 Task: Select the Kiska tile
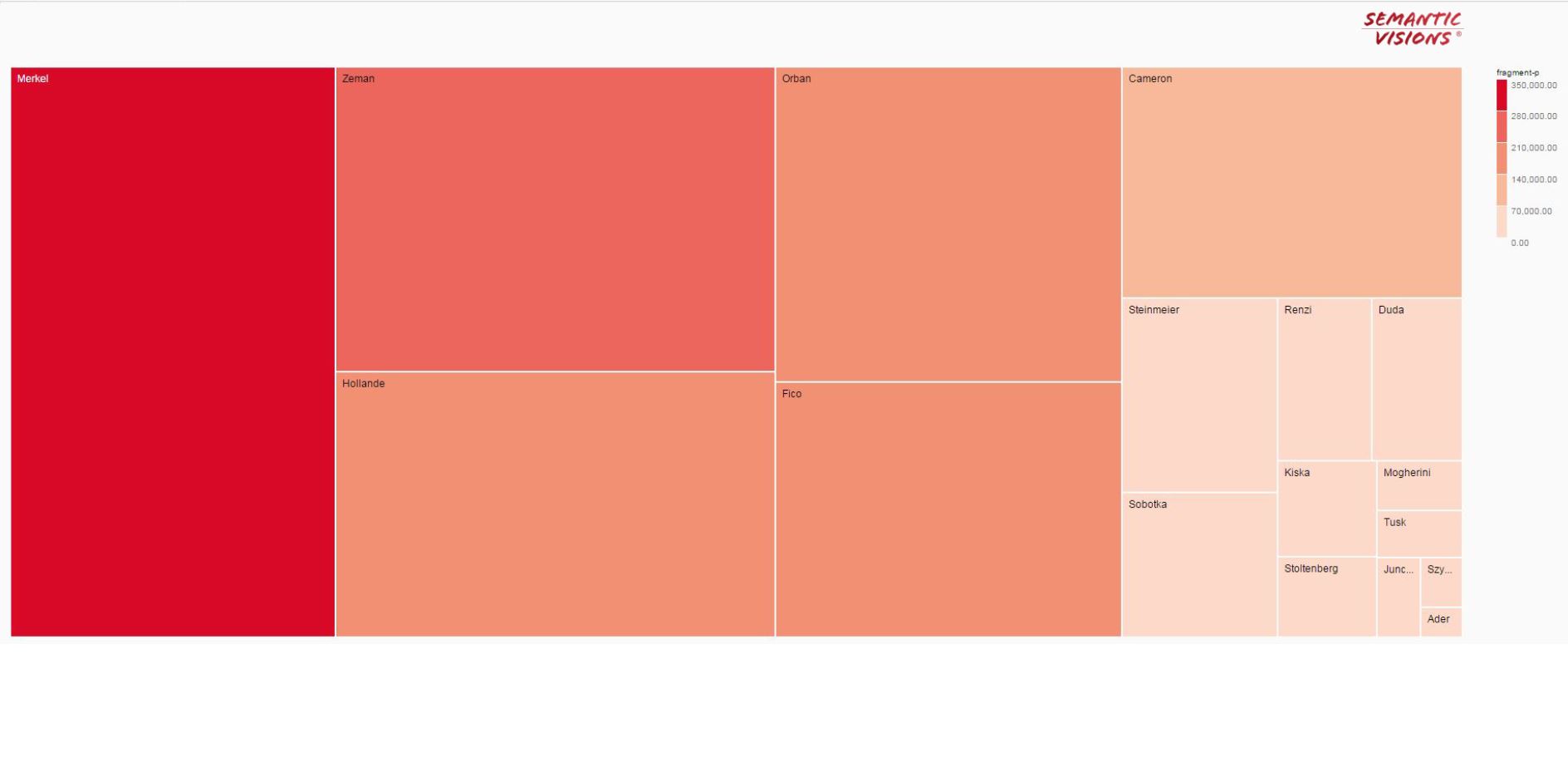tap(1326, 509)
